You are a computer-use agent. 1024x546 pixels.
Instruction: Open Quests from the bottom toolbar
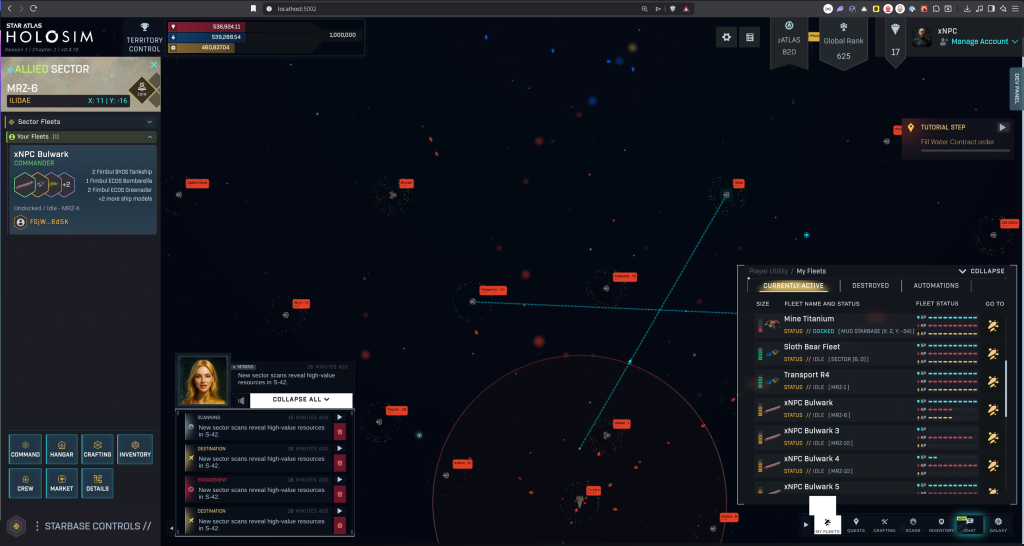[856, 524]
